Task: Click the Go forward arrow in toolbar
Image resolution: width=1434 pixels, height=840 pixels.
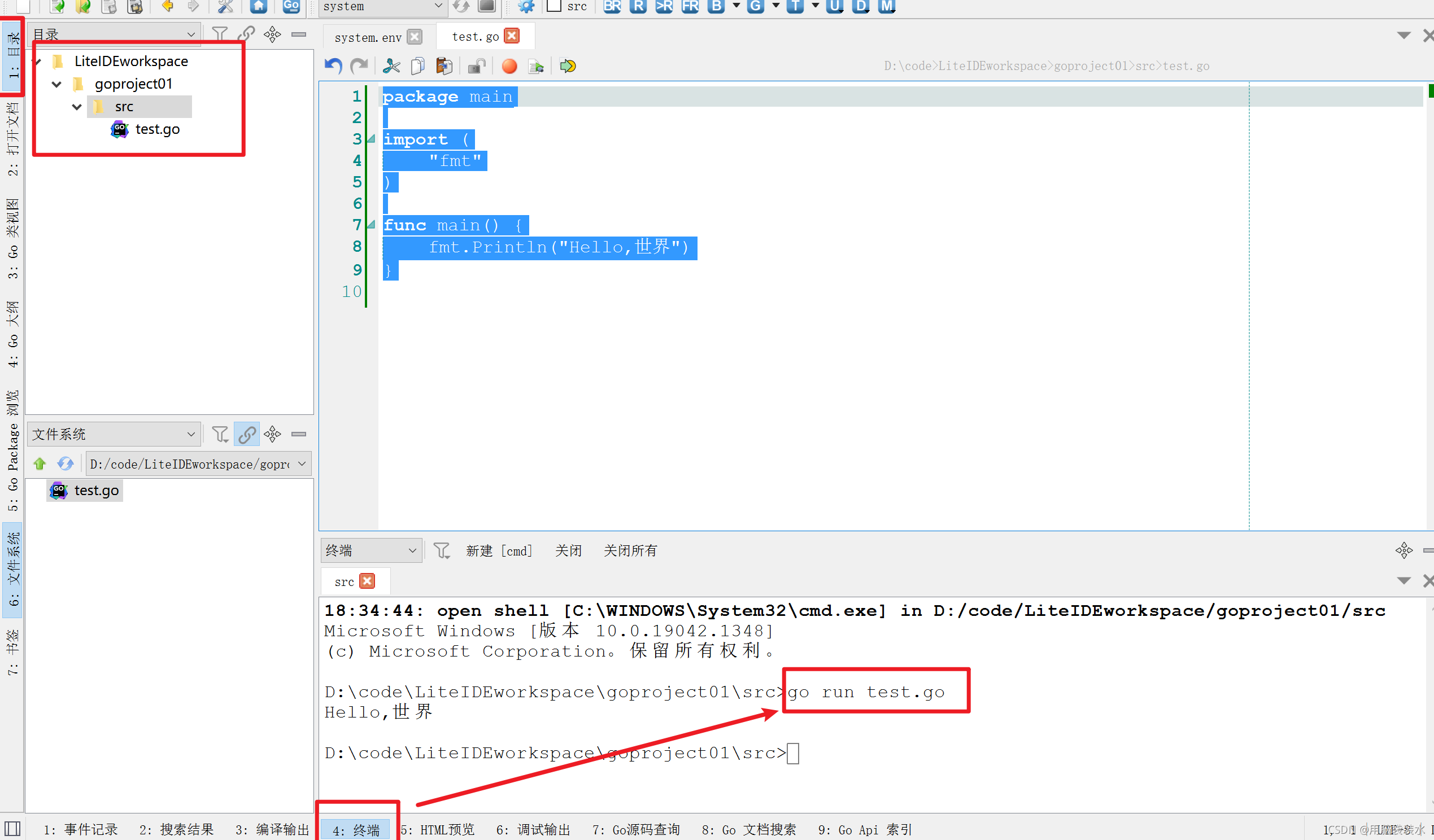Action: [194, 6]
